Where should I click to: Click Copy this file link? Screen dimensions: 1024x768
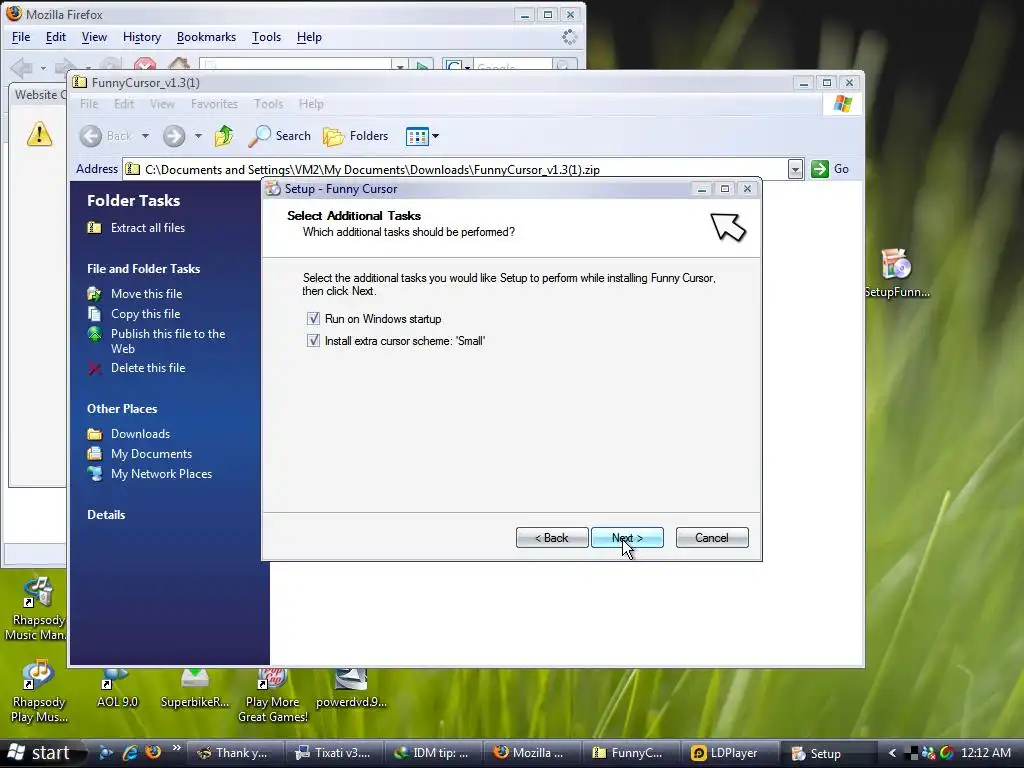tap(145, 314)
